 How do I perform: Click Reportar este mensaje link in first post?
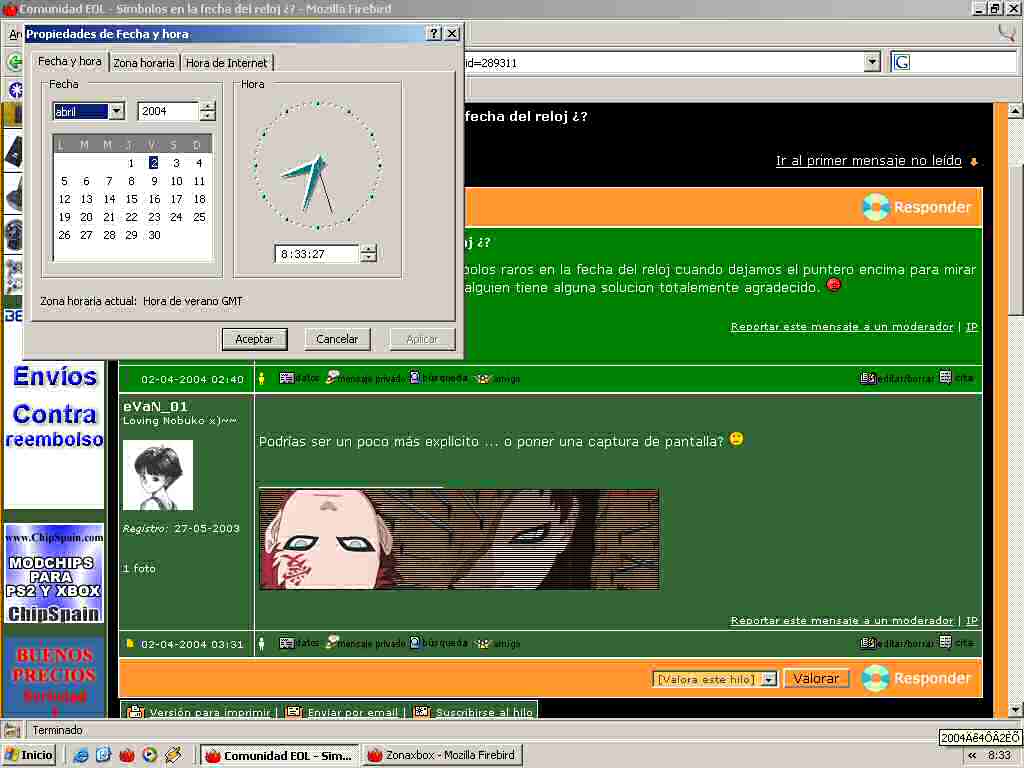coord(842,327)
